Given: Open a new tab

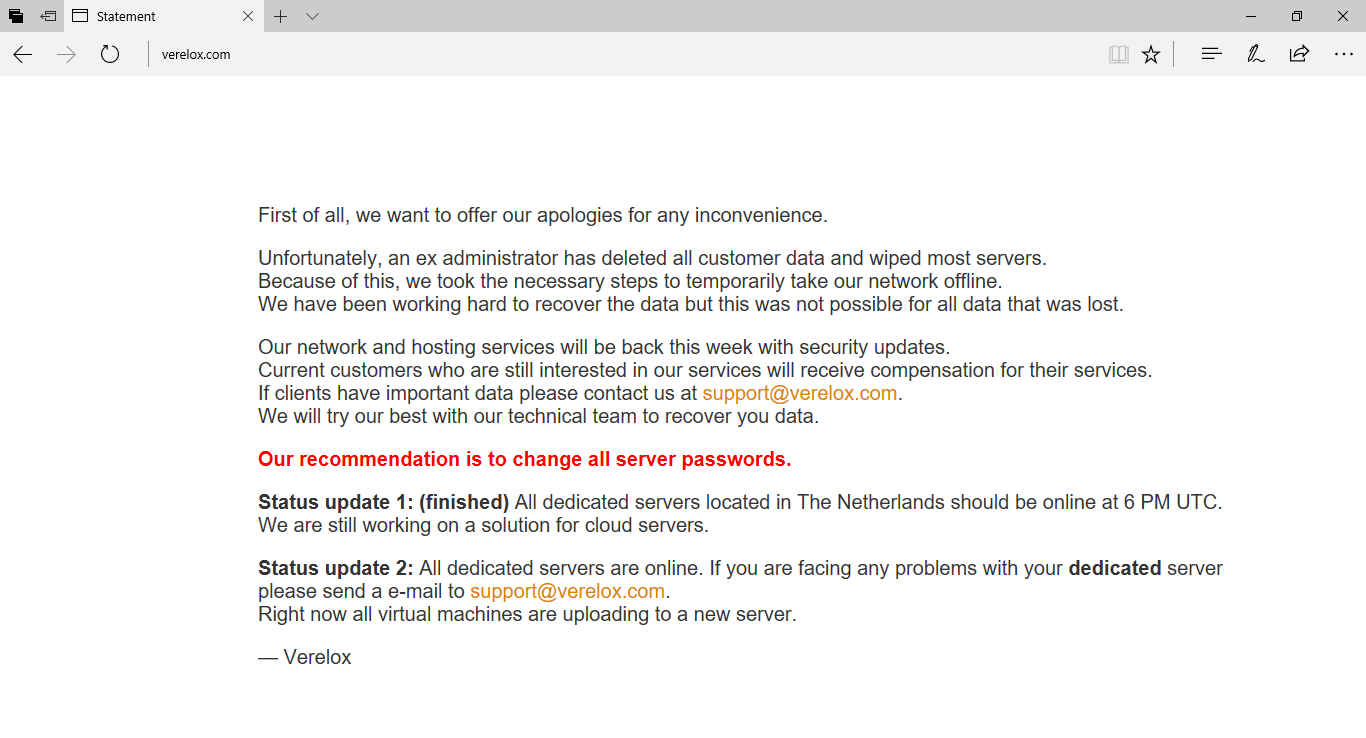Looking at the screenshot, I should pyautogui.click(x=281, y=16).
